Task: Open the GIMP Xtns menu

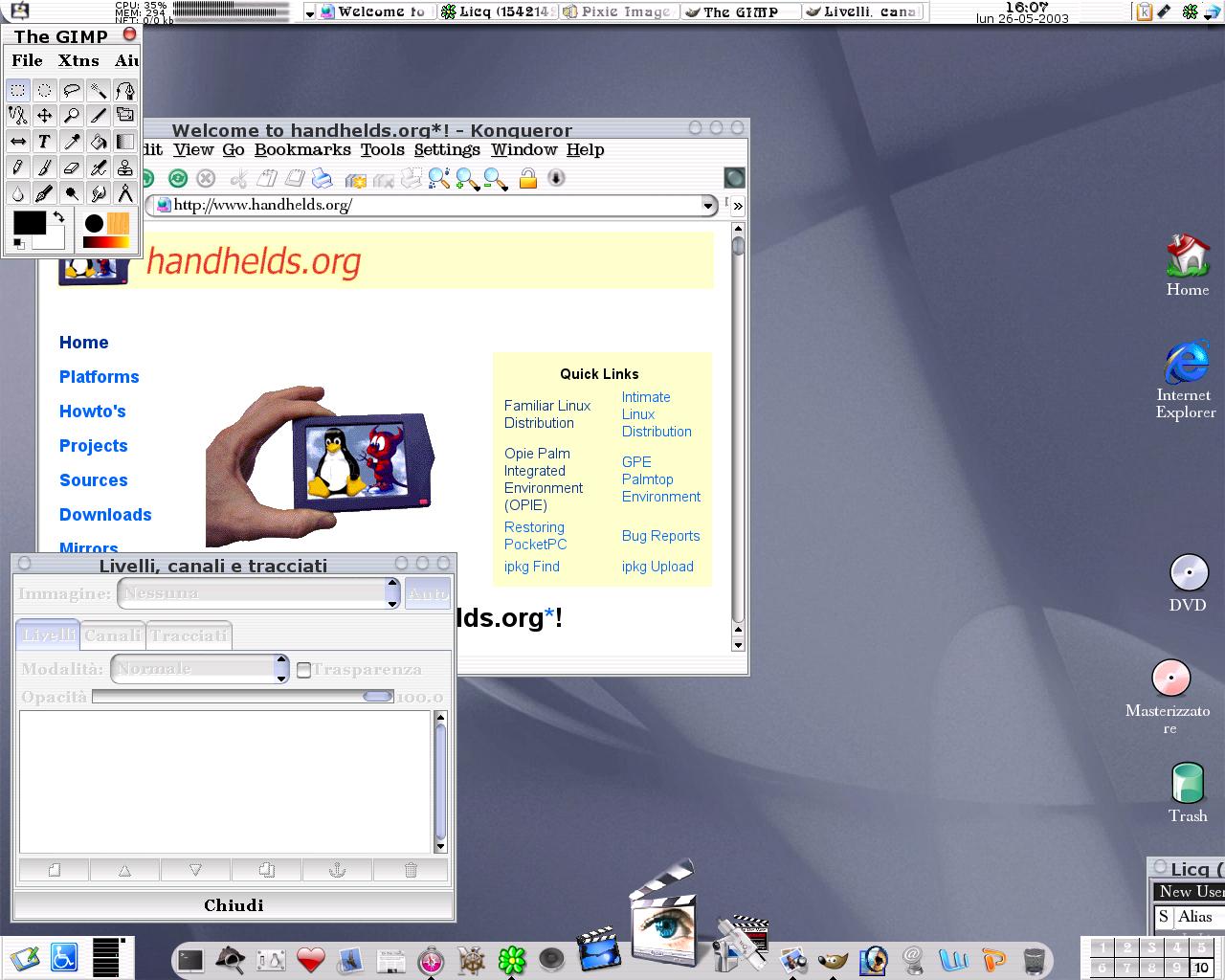Action: click(78, 60)
